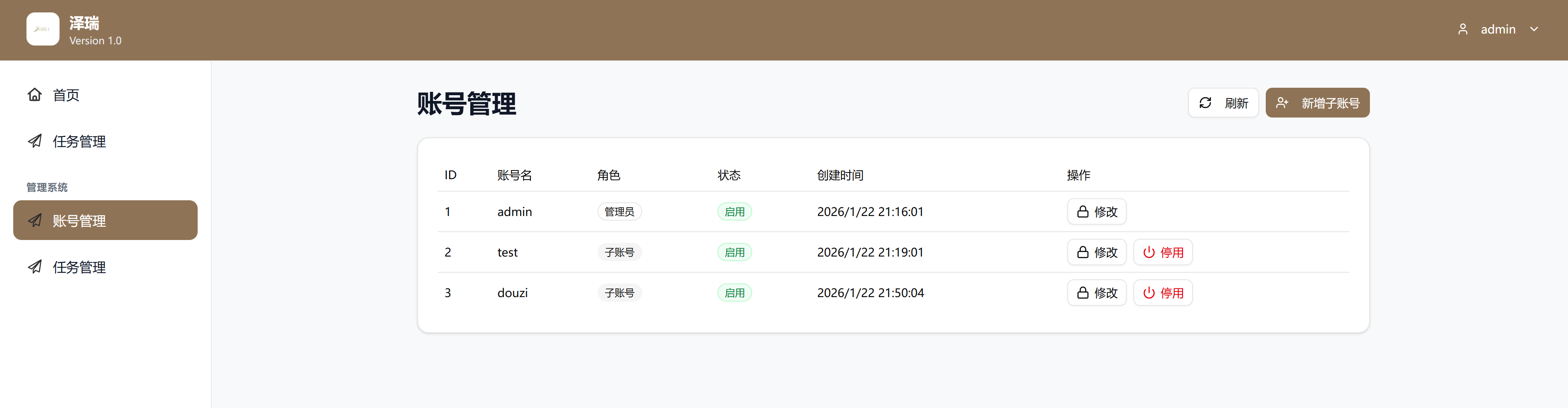Open the admin user menu
Viewport: 1568px width, 408px height.
click(1497, 29)
